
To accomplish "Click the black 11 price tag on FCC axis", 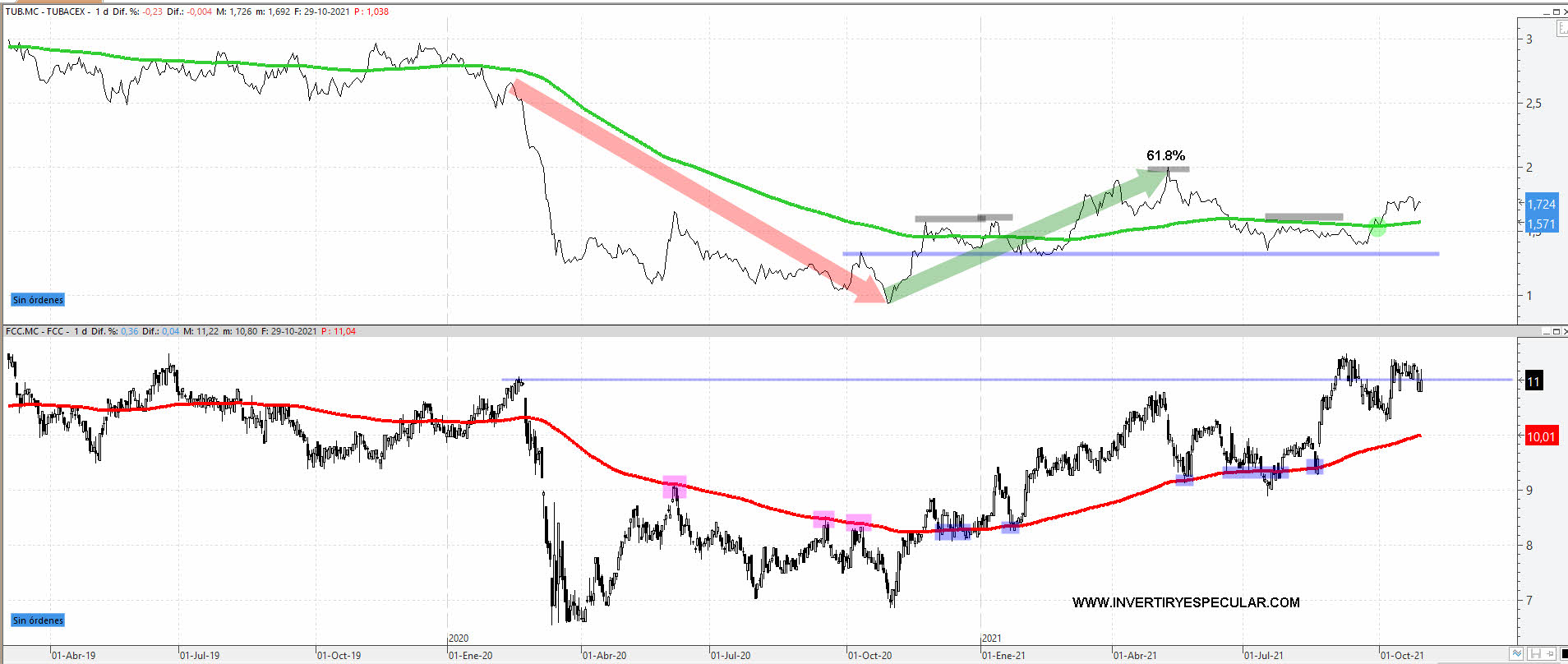I will [x=1533, y=381].
